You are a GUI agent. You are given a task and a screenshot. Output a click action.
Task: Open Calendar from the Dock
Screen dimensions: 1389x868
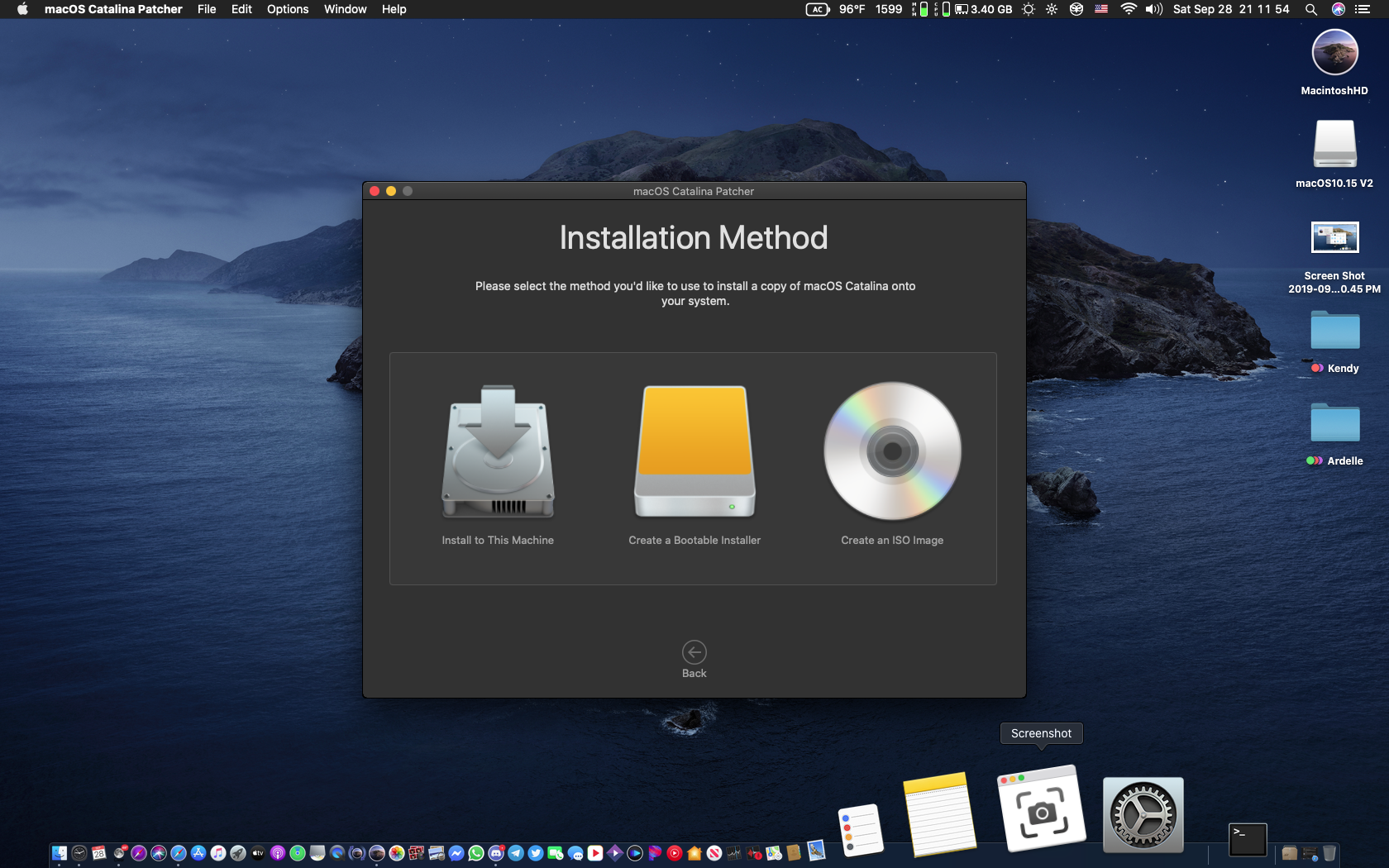click(x=99, y=853)
